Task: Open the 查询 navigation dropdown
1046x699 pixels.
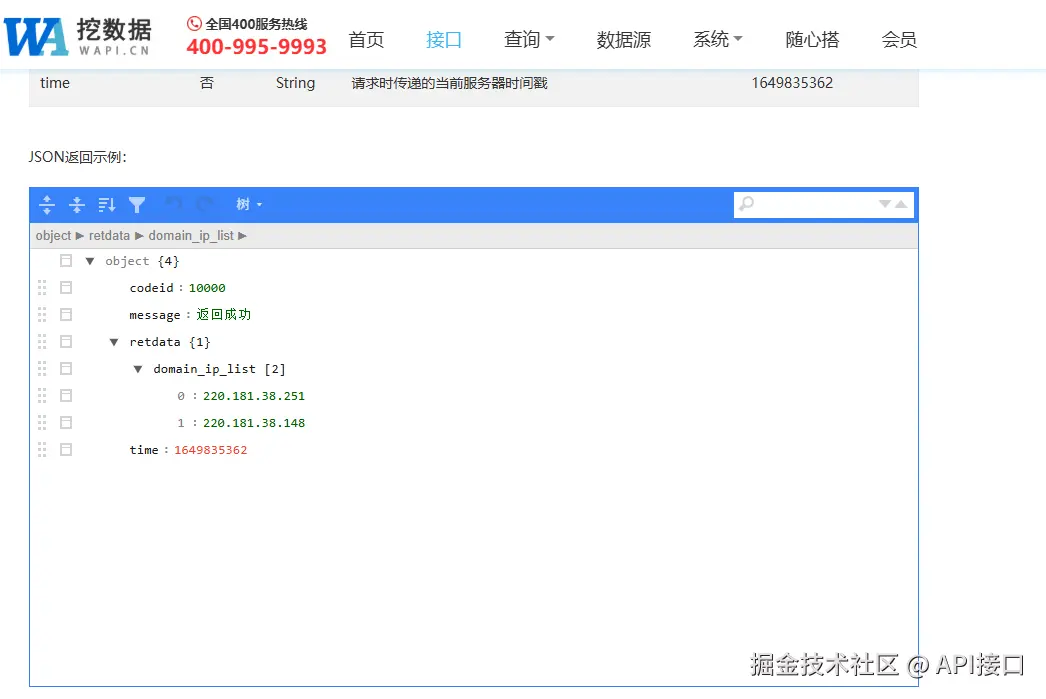Action: coord(529,39)
